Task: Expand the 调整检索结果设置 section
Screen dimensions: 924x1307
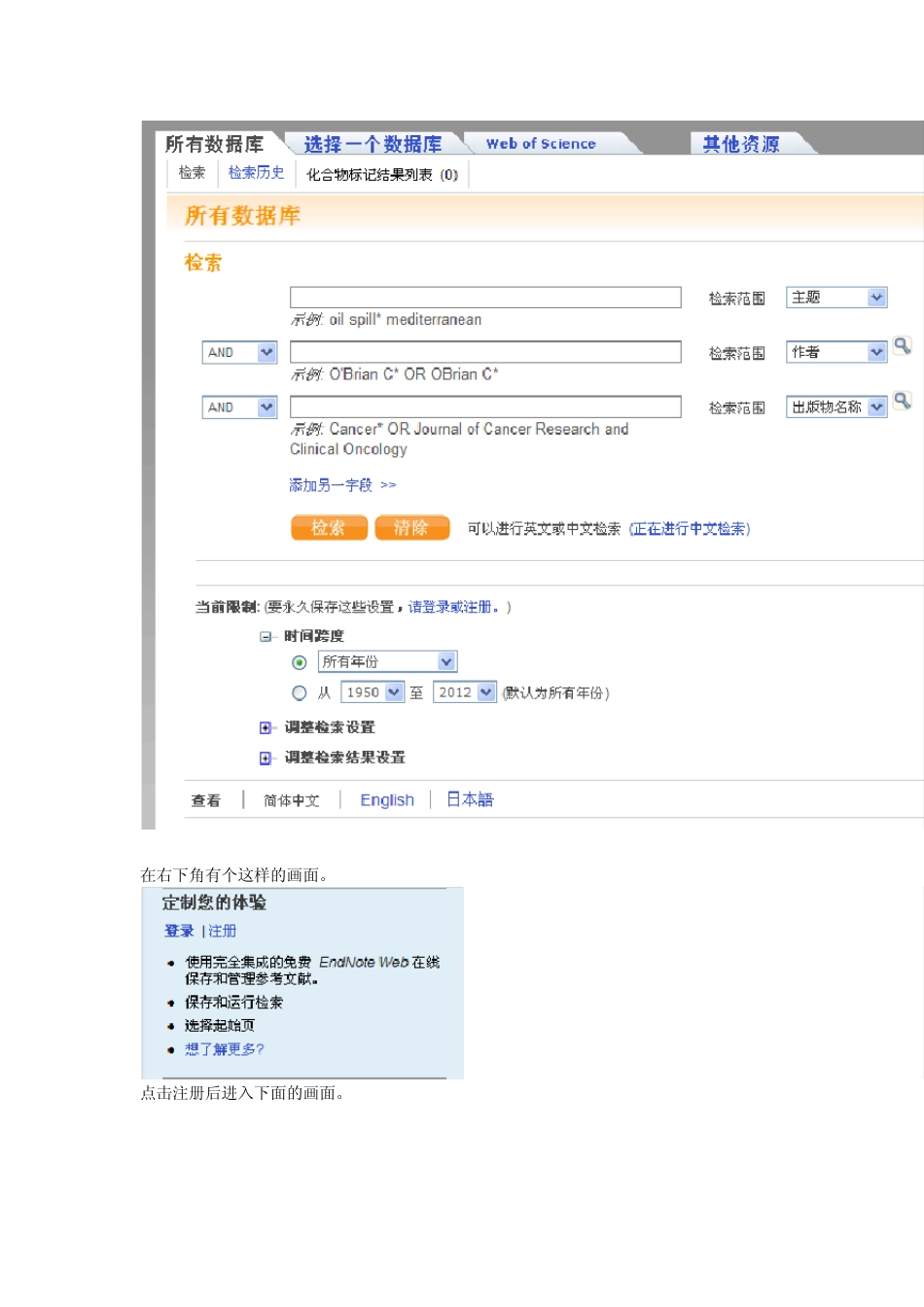Action: pyautogui.click(x=266, y=759)
